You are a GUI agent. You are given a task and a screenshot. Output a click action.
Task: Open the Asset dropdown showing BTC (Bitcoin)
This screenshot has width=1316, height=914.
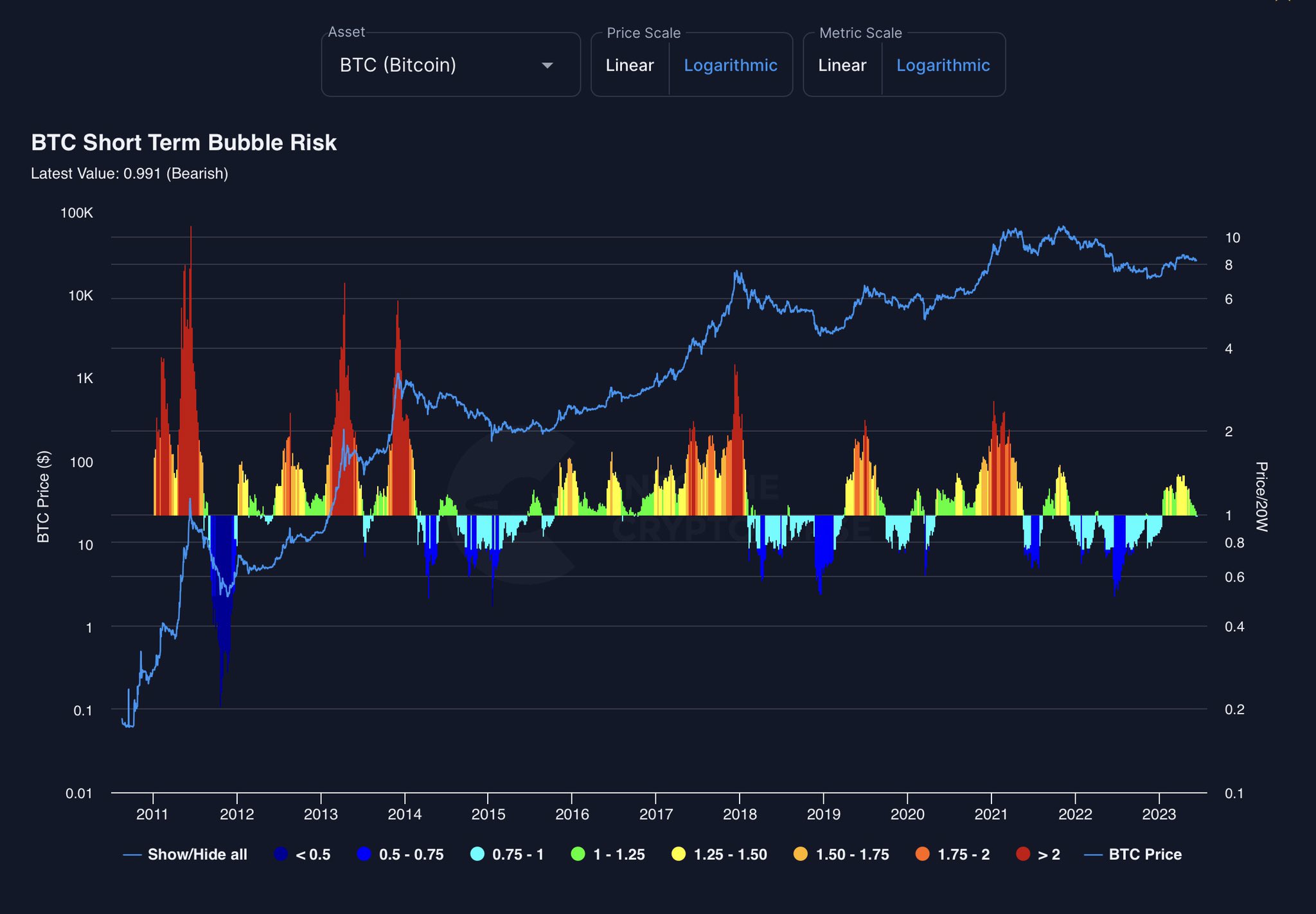[450, 65]
